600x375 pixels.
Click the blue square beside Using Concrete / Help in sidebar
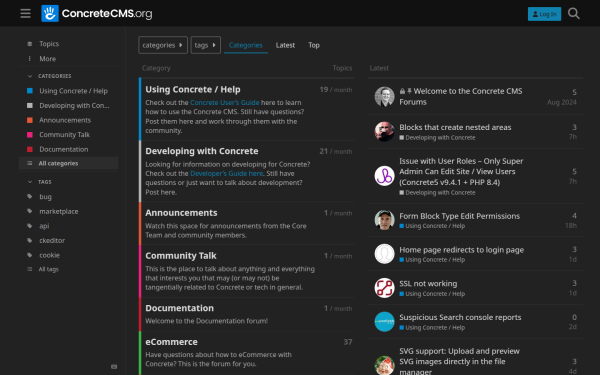click(x=29, y=91)
